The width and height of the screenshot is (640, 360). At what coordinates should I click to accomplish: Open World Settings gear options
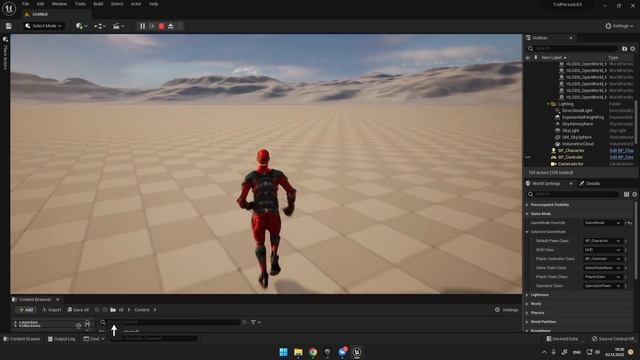coord(634,194)
